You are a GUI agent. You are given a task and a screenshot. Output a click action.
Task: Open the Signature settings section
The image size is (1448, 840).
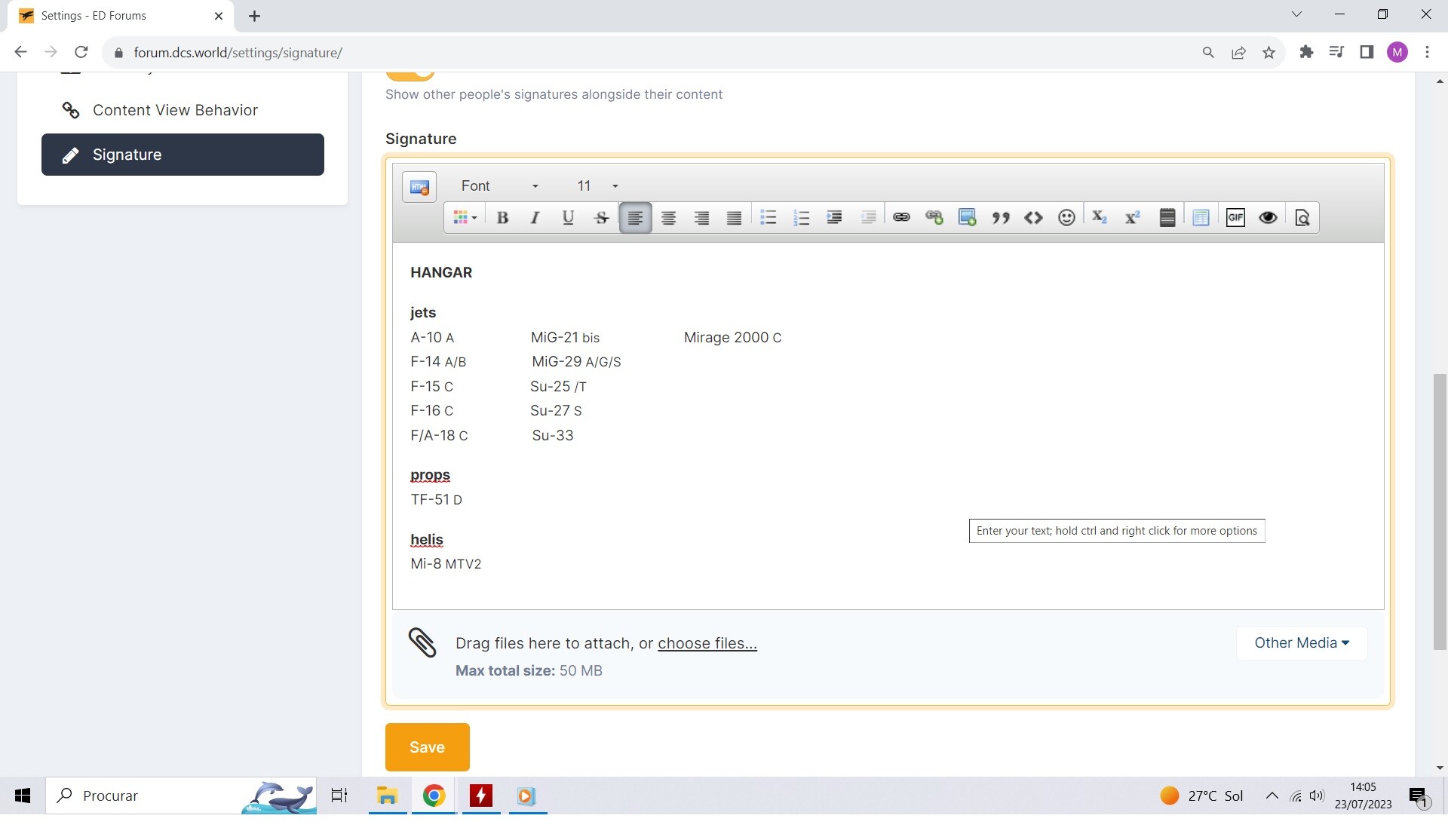coord(183,155)
